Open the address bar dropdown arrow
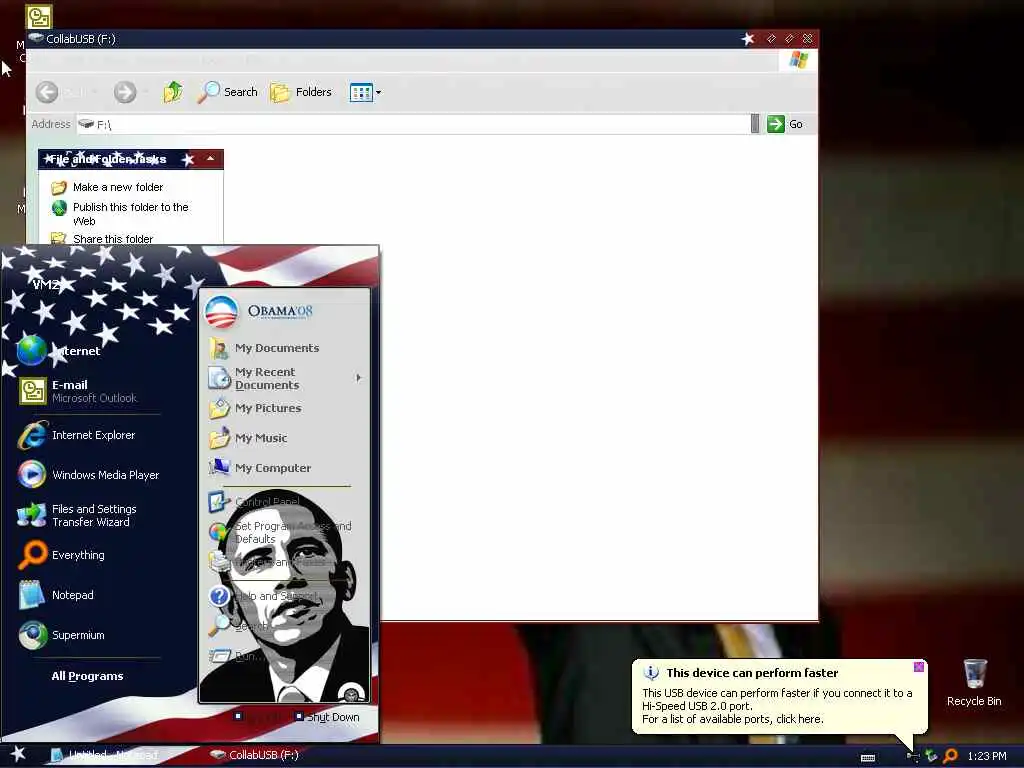 [755, 123]
